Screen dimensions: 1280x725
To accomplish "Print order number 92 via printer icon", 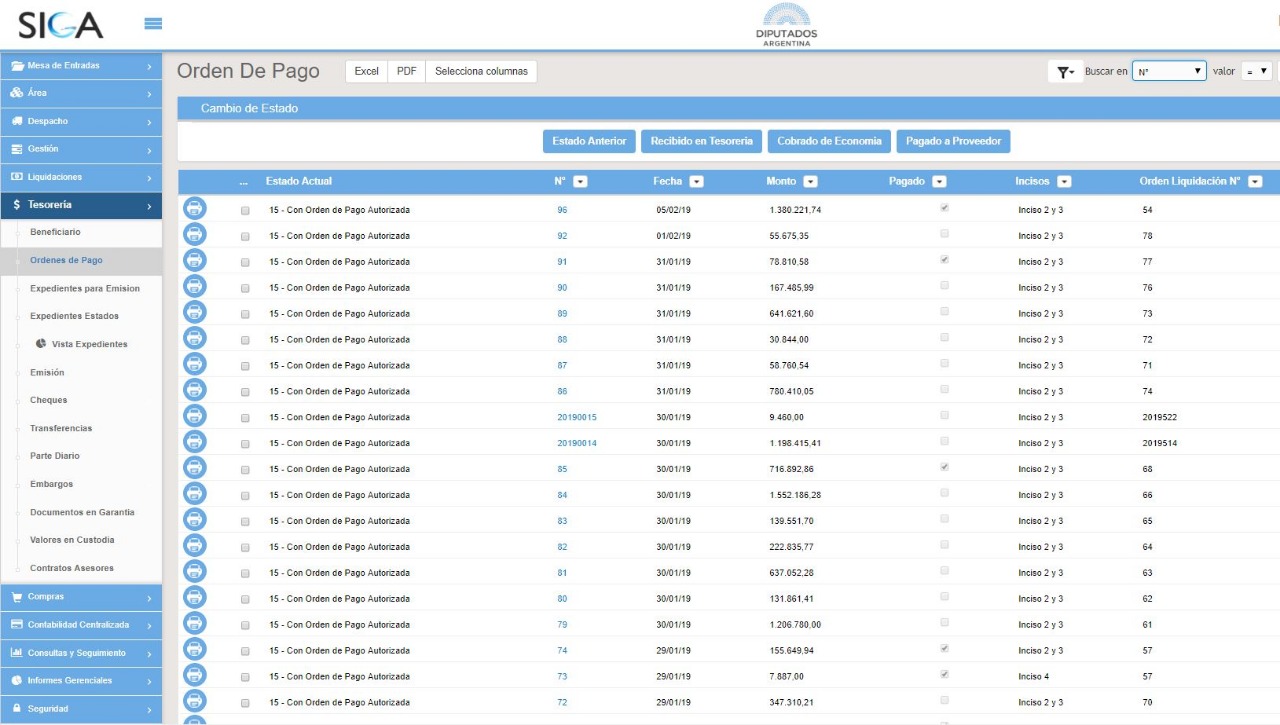I will pos(195,234).
